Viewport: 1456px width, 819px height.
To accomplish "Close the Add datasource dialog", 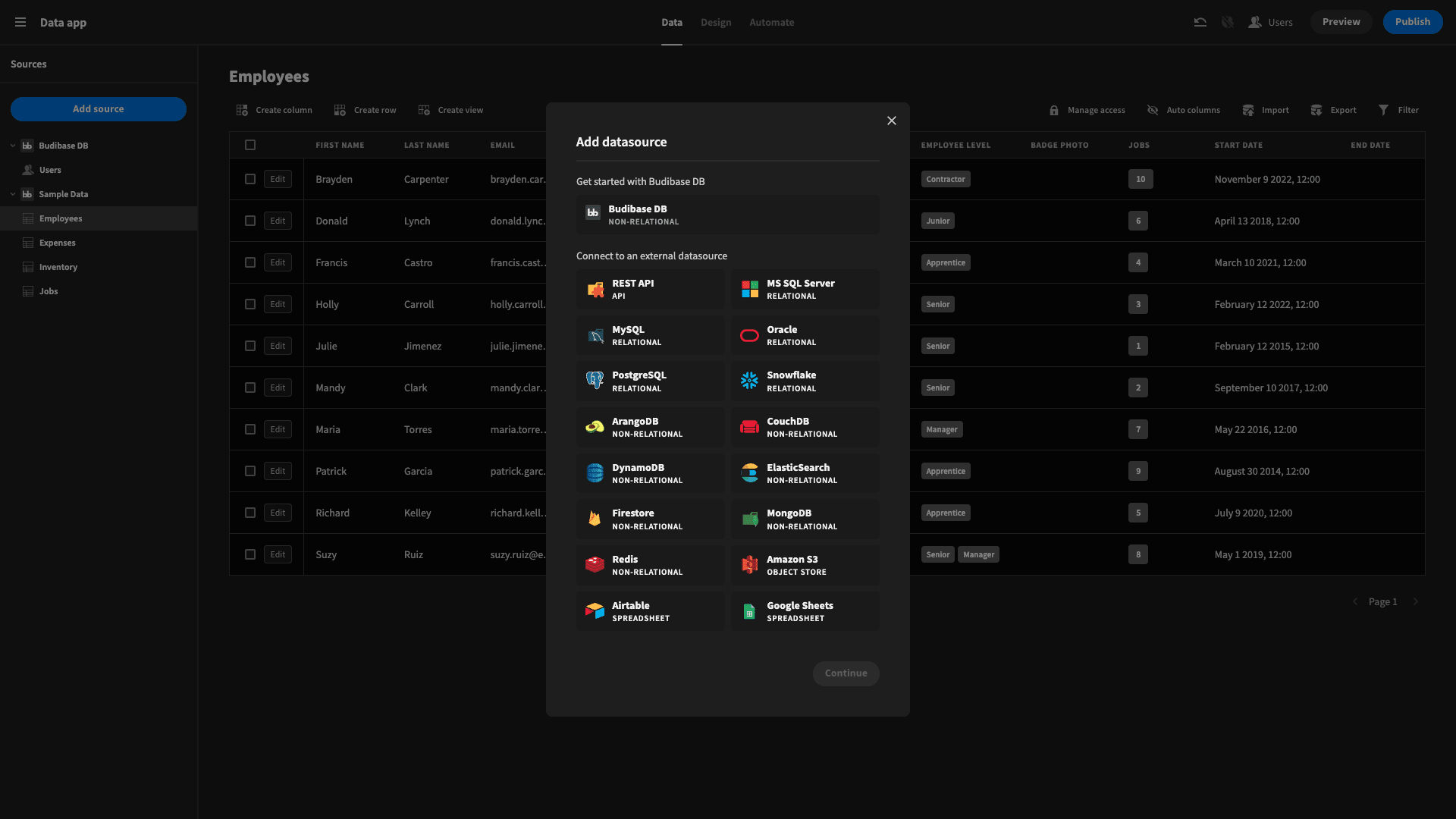I will coord(892,121).
